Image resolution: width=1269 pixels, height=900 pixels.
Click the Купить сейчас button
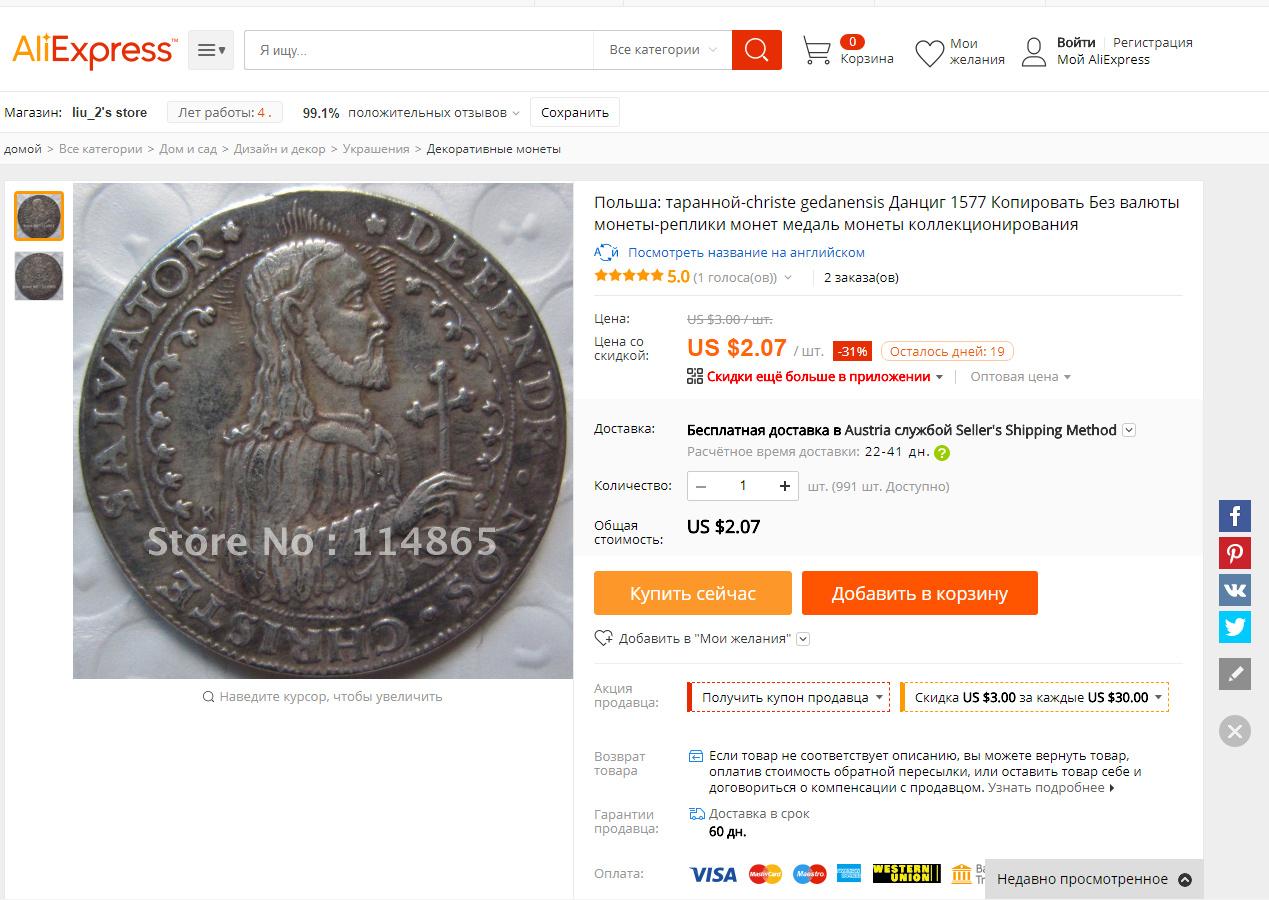(x=693, y=593)
